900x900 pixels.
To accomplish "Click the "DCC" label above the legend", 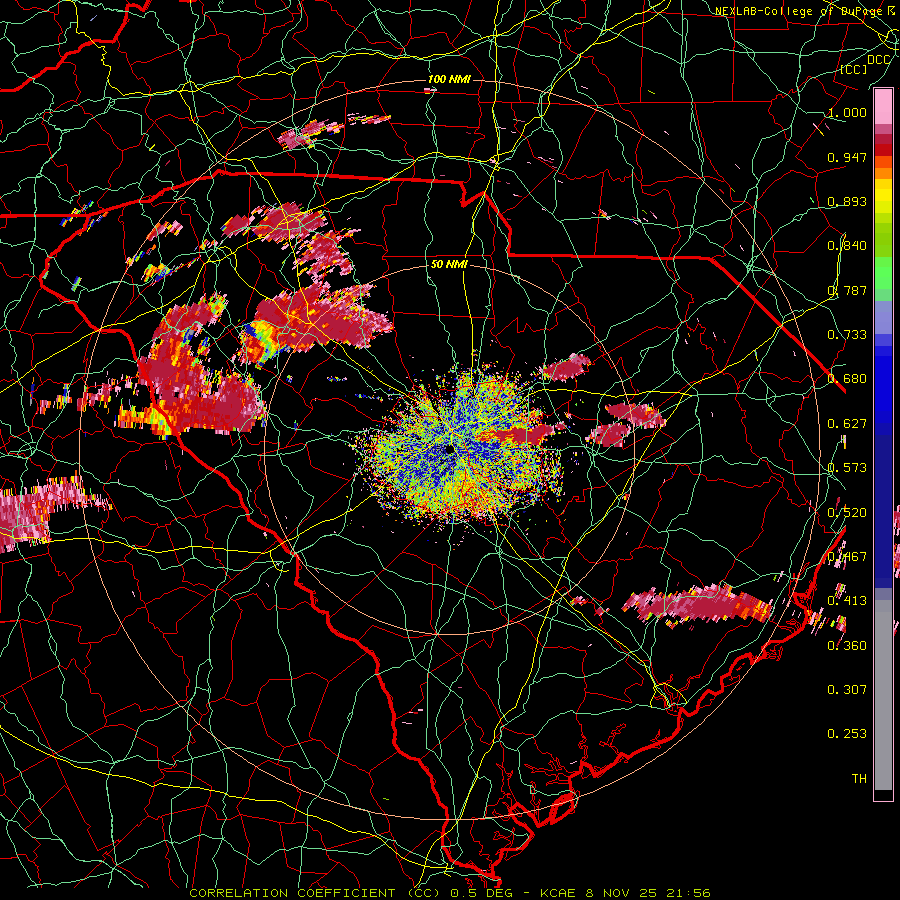I will pyautogui.click(x=878, y=60).
